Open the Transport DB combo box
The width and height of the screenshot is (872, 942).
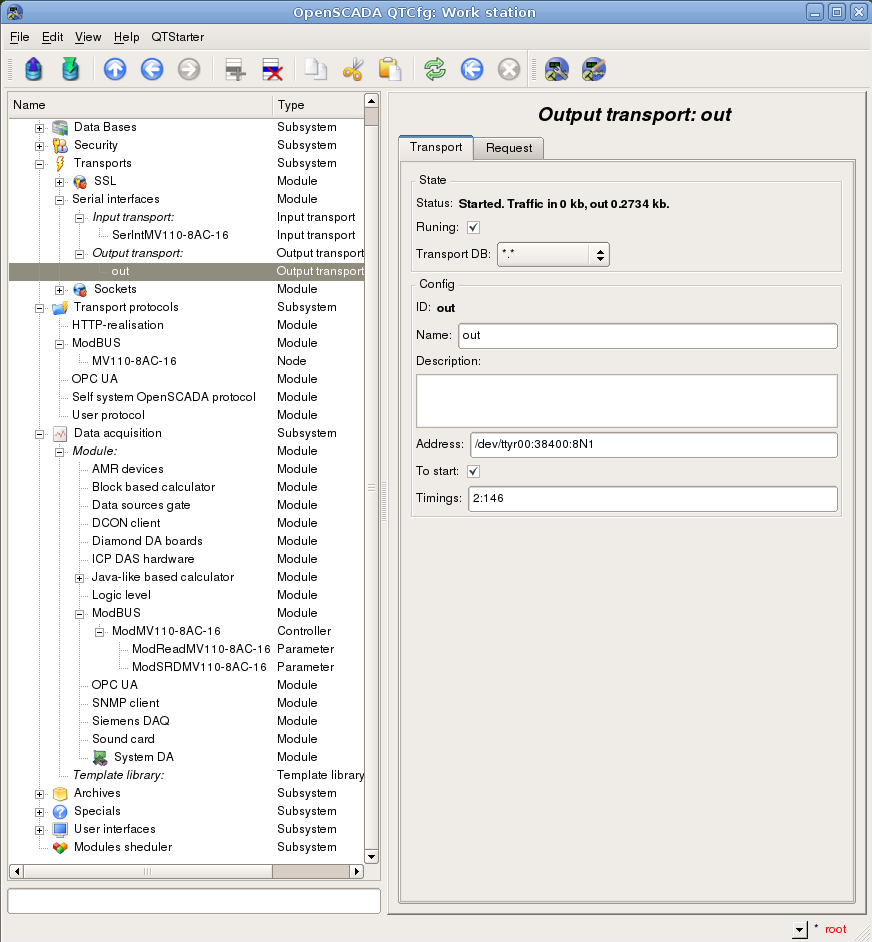(x=553, y=255)
